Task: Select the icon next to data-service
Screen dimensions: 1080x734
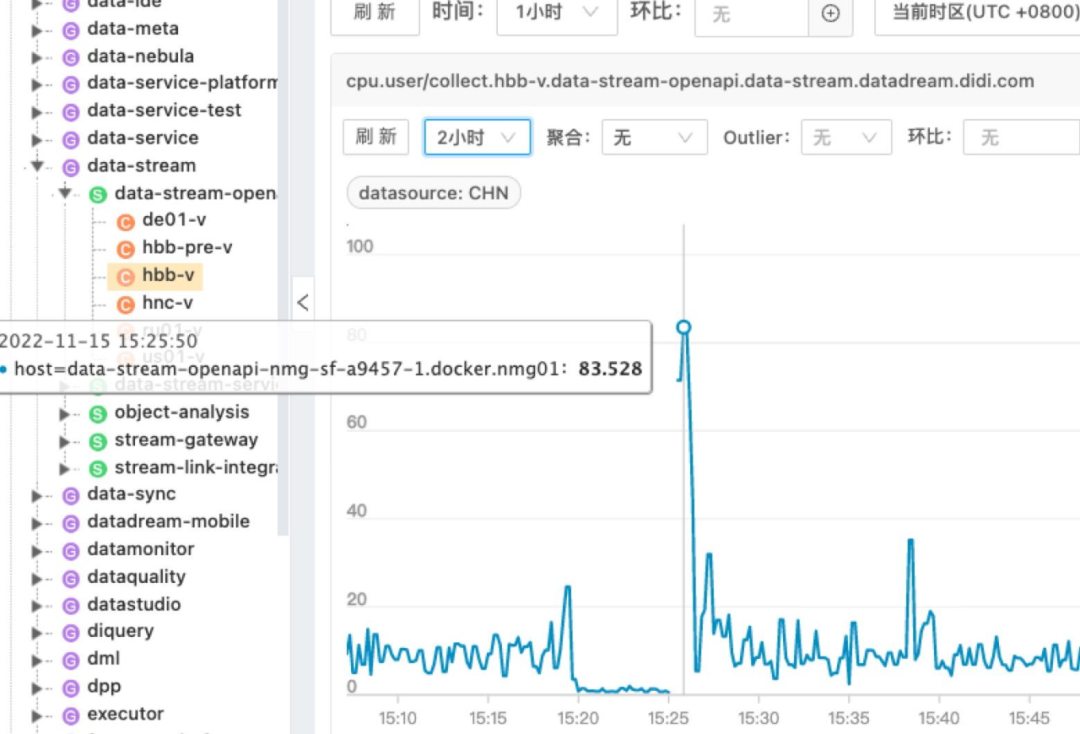Action: coord(70,140)
